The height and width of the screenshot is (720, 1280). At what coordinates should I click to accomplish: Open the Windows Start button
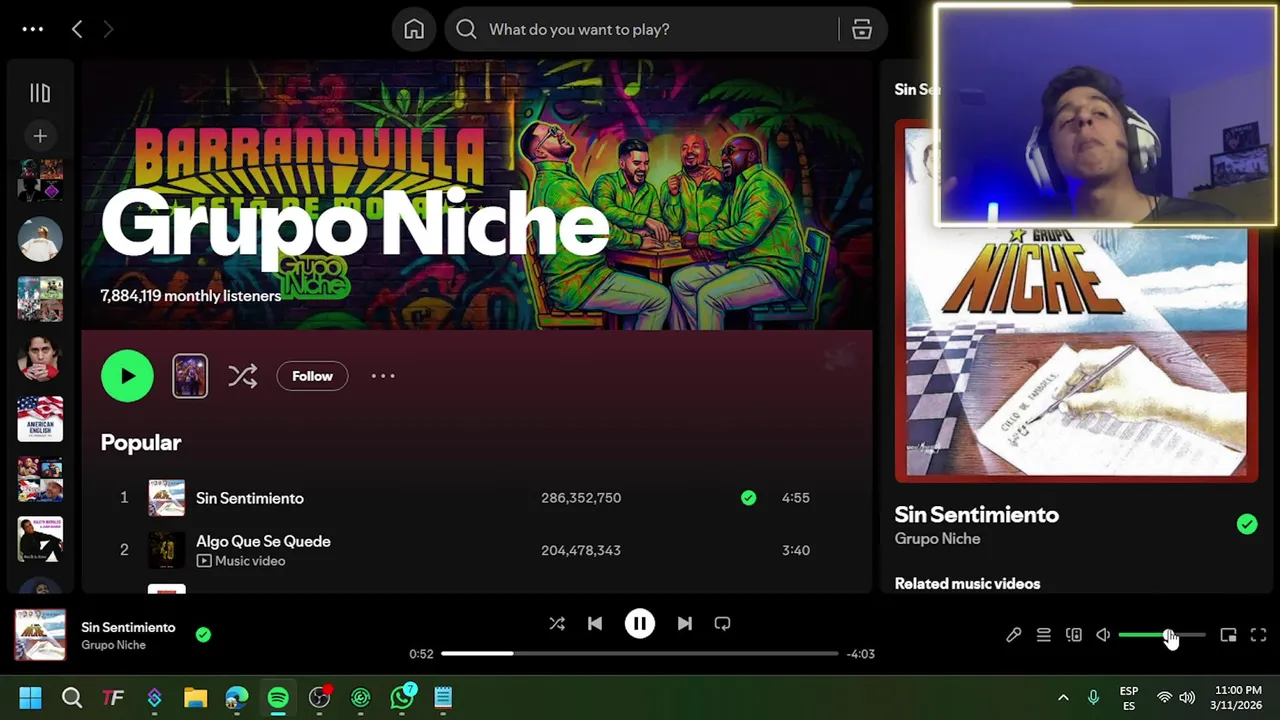[x=30, y=697]
